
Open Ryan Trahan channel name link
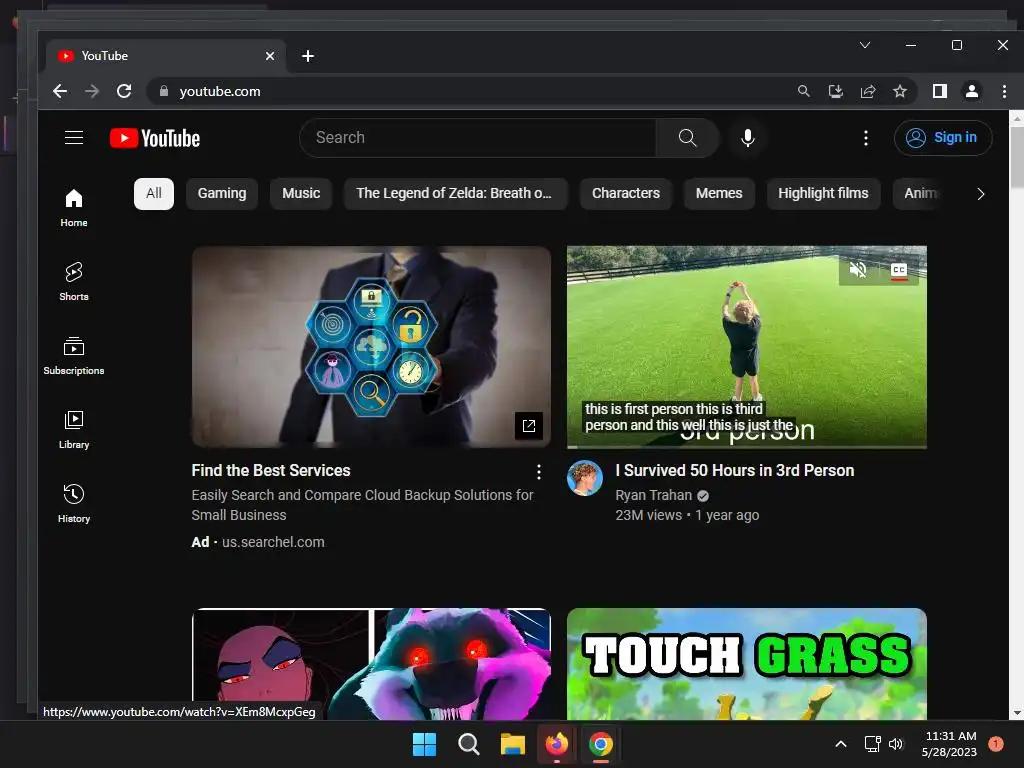point(653,495)
